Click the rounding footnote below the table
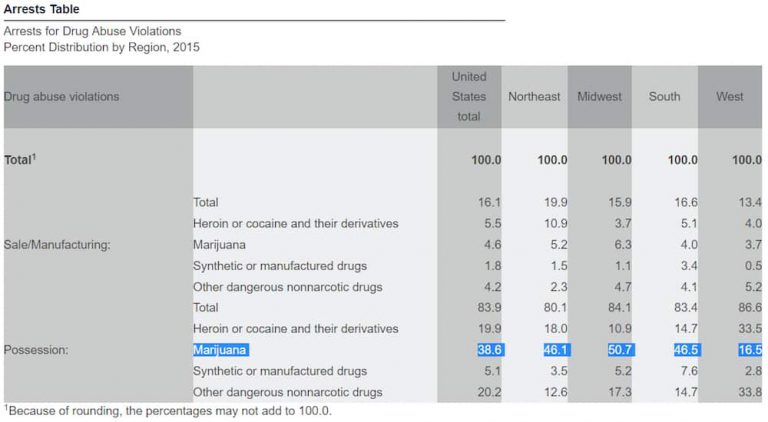Screen dimensions: 768x422 [x=168, y=411]
